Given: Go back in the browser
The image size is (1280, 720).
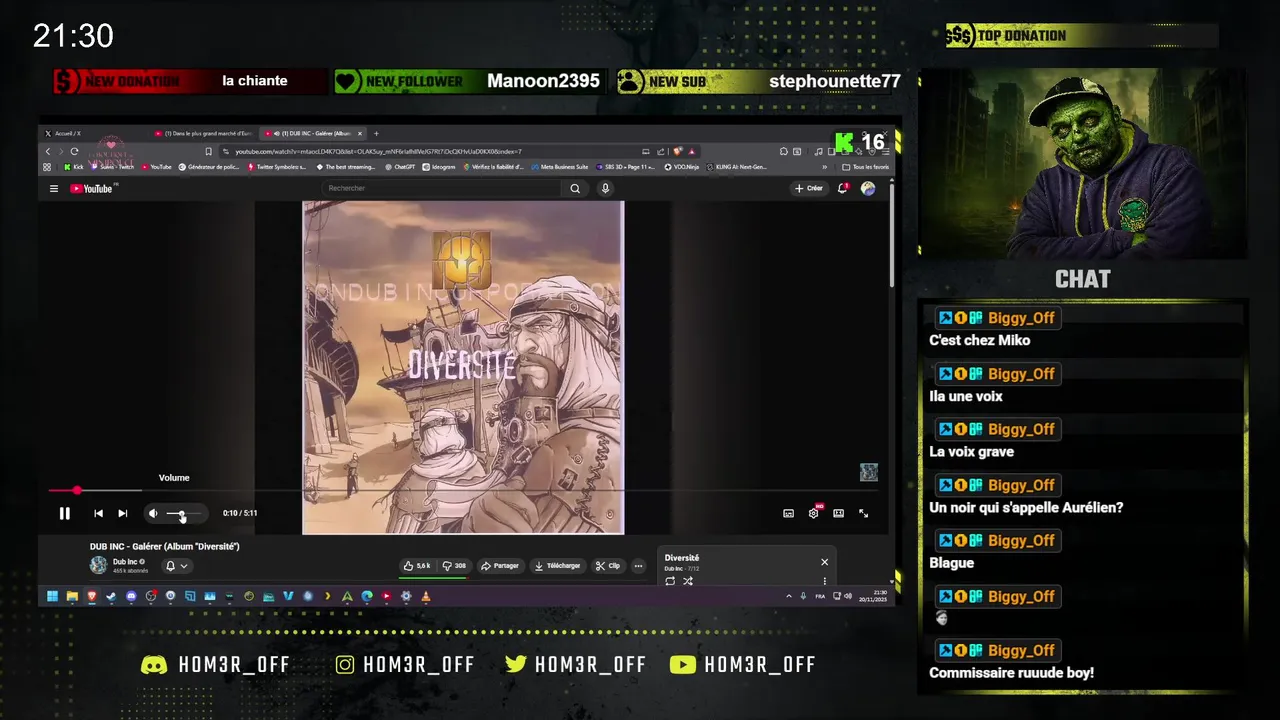Looking at the screenshot, I should click(x=48, y=152).
